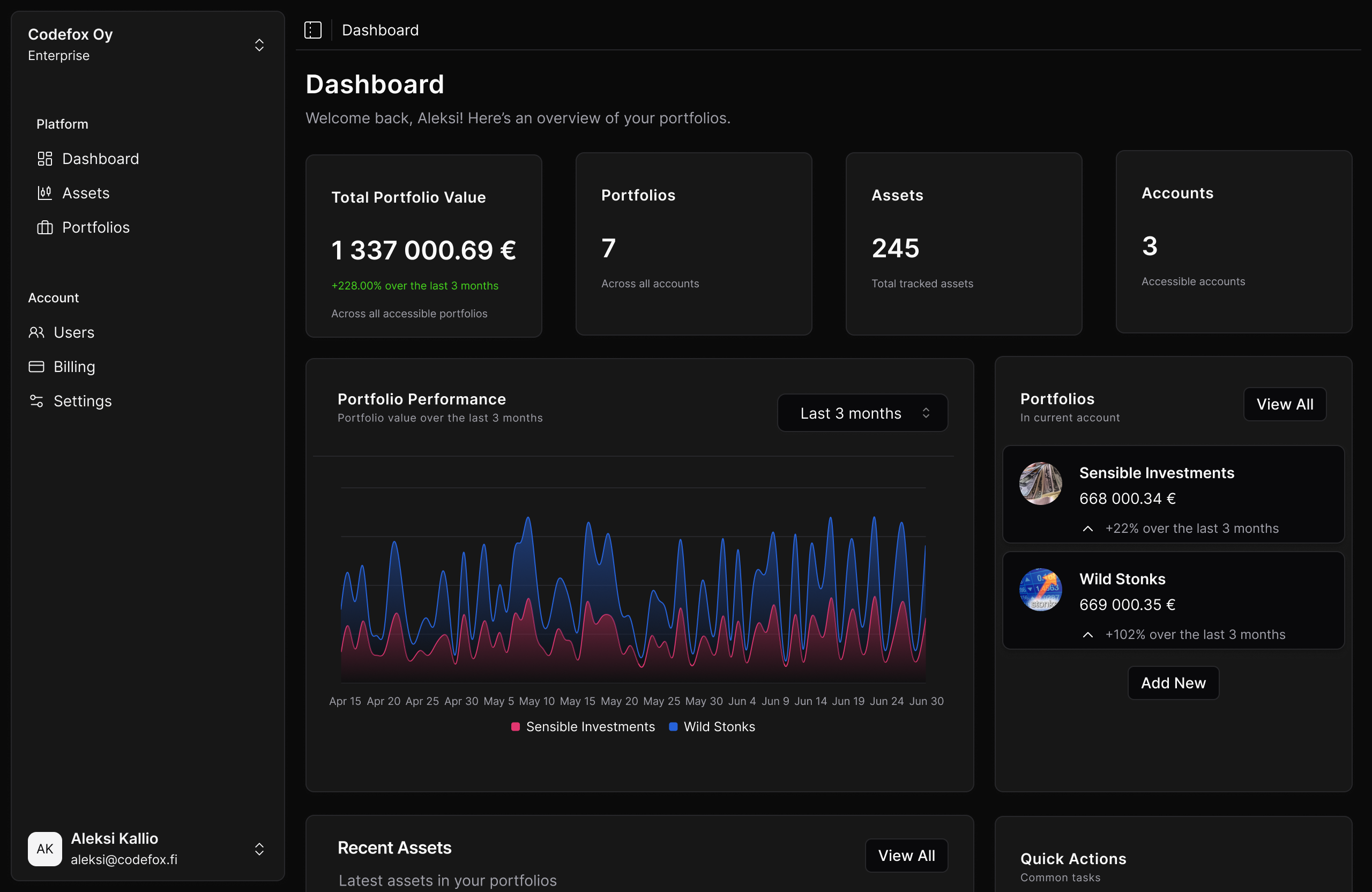1372x892 pixels.
Task: Click the Dashboard breadcrumb at the top
Action: [x=380, y=29]
